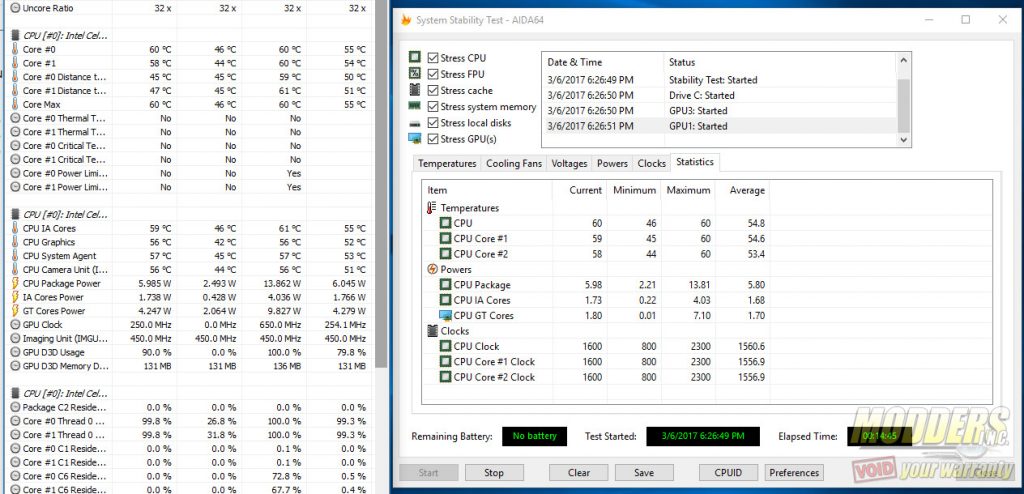The image size is (1024, 494).
Task: Select the CPU Core #2 Clock row
Action: 596,377
